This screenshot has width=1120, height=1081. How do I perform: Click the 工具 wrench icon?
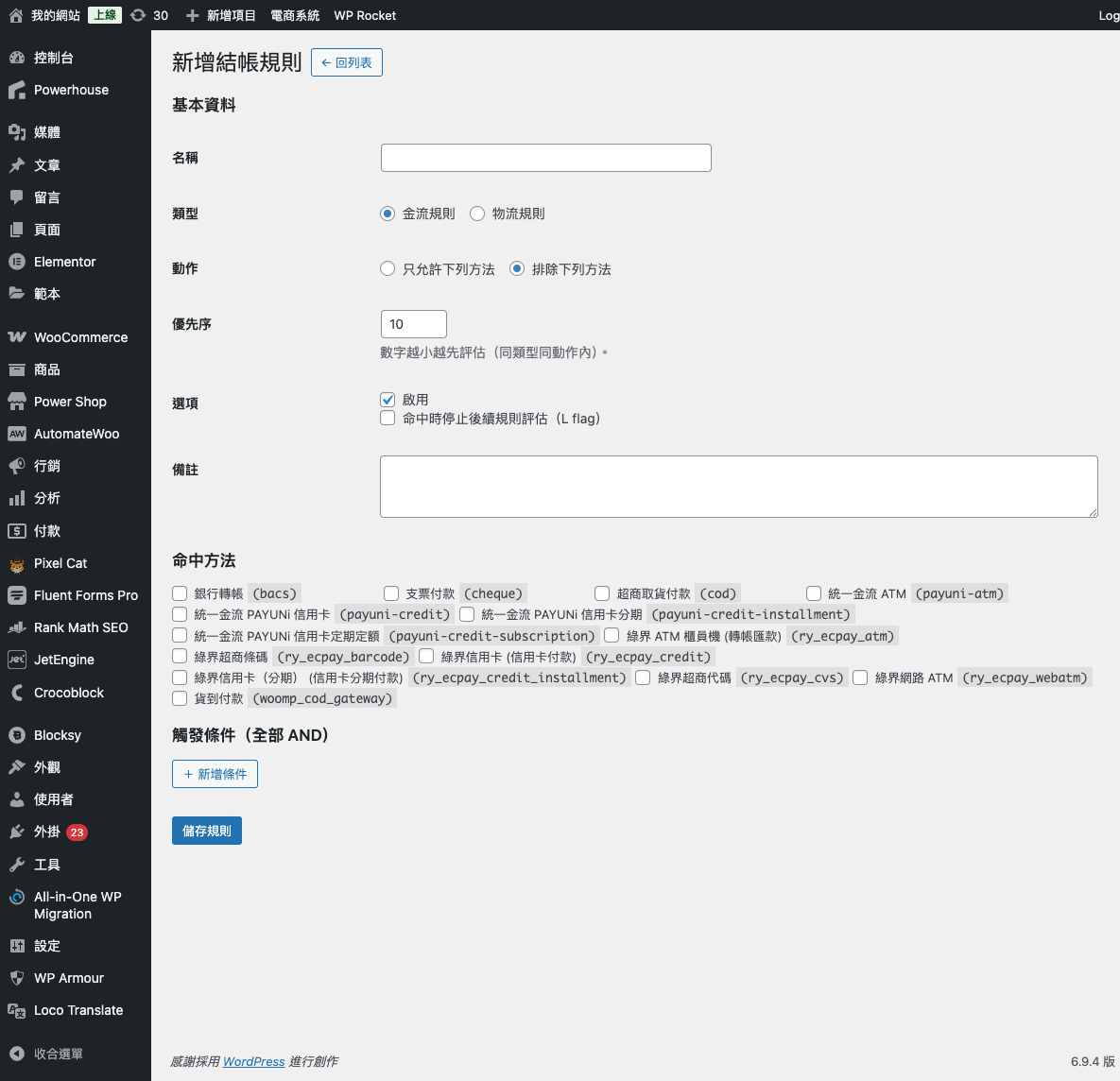[x=17, y=865]
